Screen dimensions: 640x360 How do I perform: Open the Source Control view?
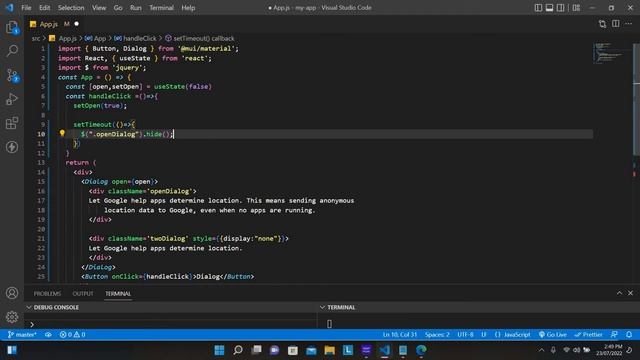[12, 76]
